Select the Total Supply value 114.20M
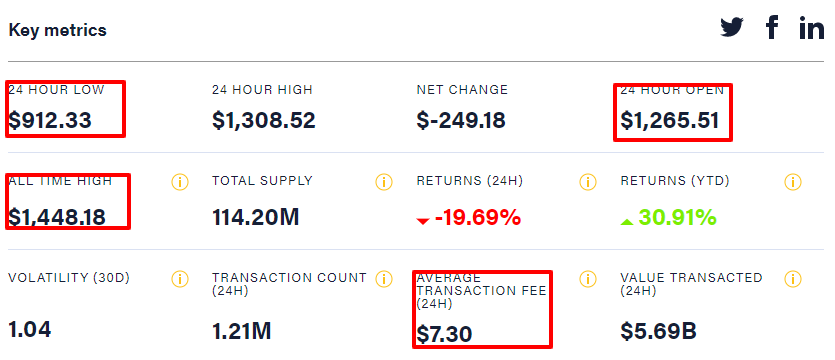The width and height of the screenshot is (835, 360). tap(256, 217)
